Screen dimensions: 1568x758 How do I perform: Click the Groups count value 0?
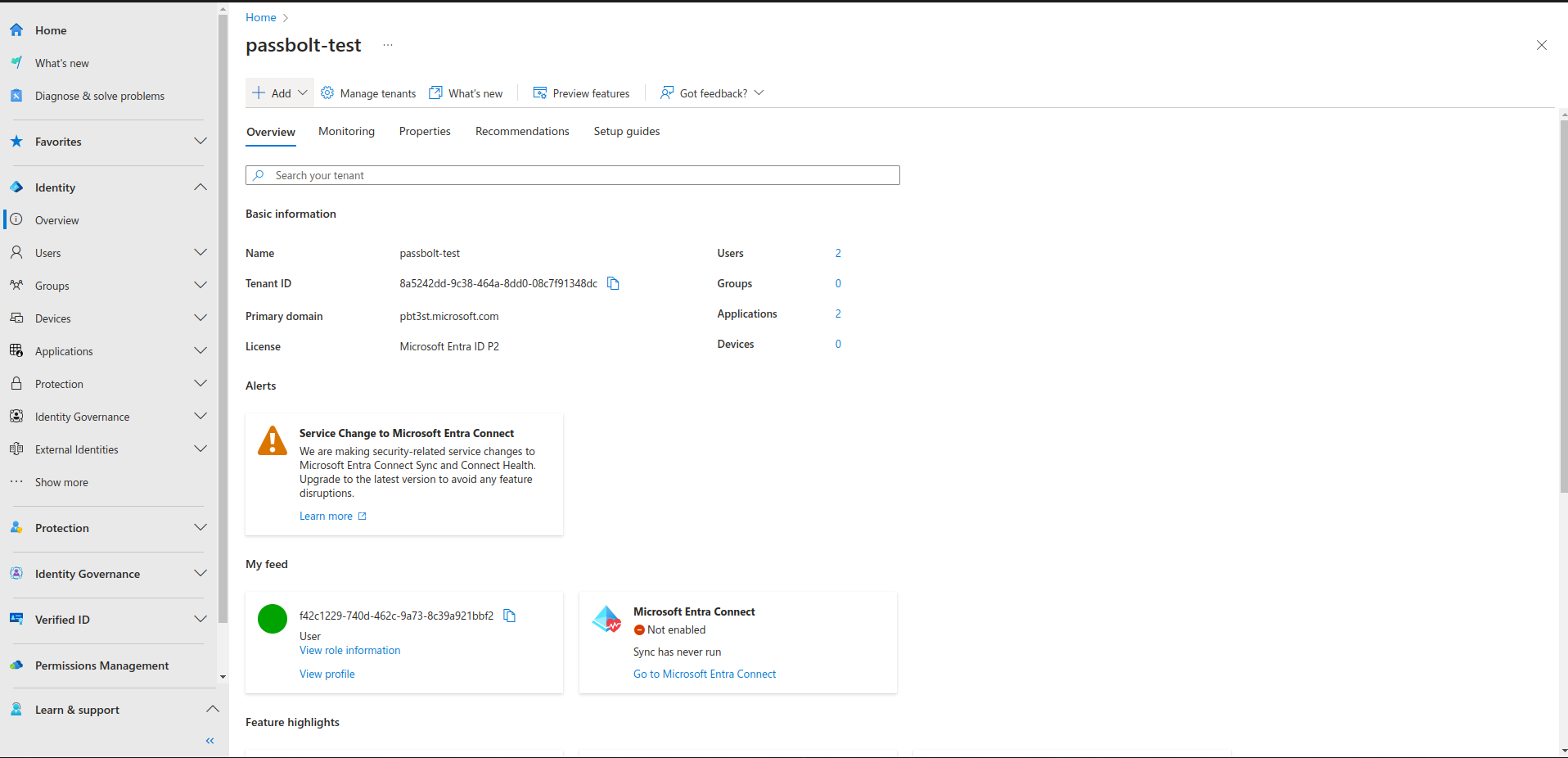[x=838, y=284]
